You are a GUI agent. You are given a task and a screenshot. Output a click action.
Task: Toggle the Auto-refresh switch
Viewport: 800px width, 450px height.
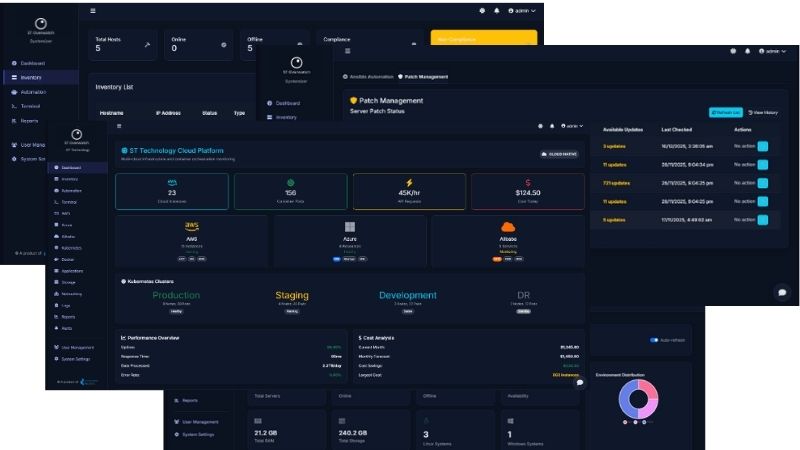[655, 340]
